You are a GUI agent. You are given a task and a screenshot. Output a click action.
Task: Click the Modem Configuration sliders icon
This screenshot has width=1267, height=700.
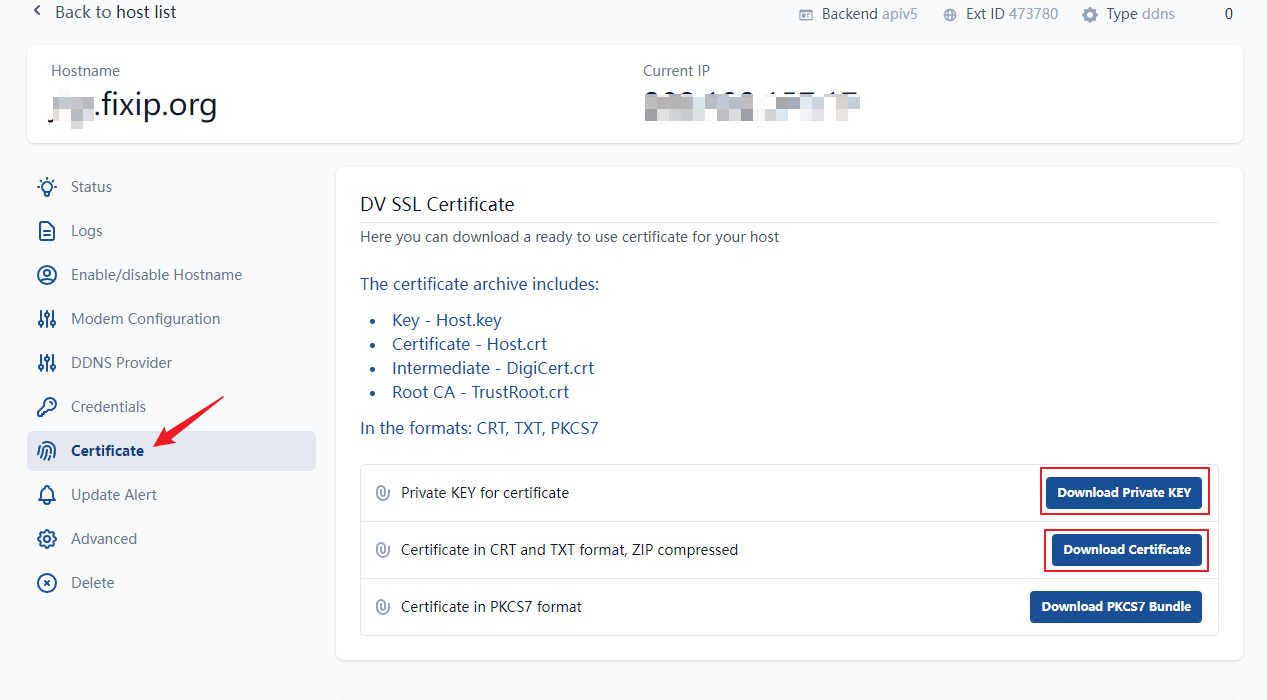47,319
